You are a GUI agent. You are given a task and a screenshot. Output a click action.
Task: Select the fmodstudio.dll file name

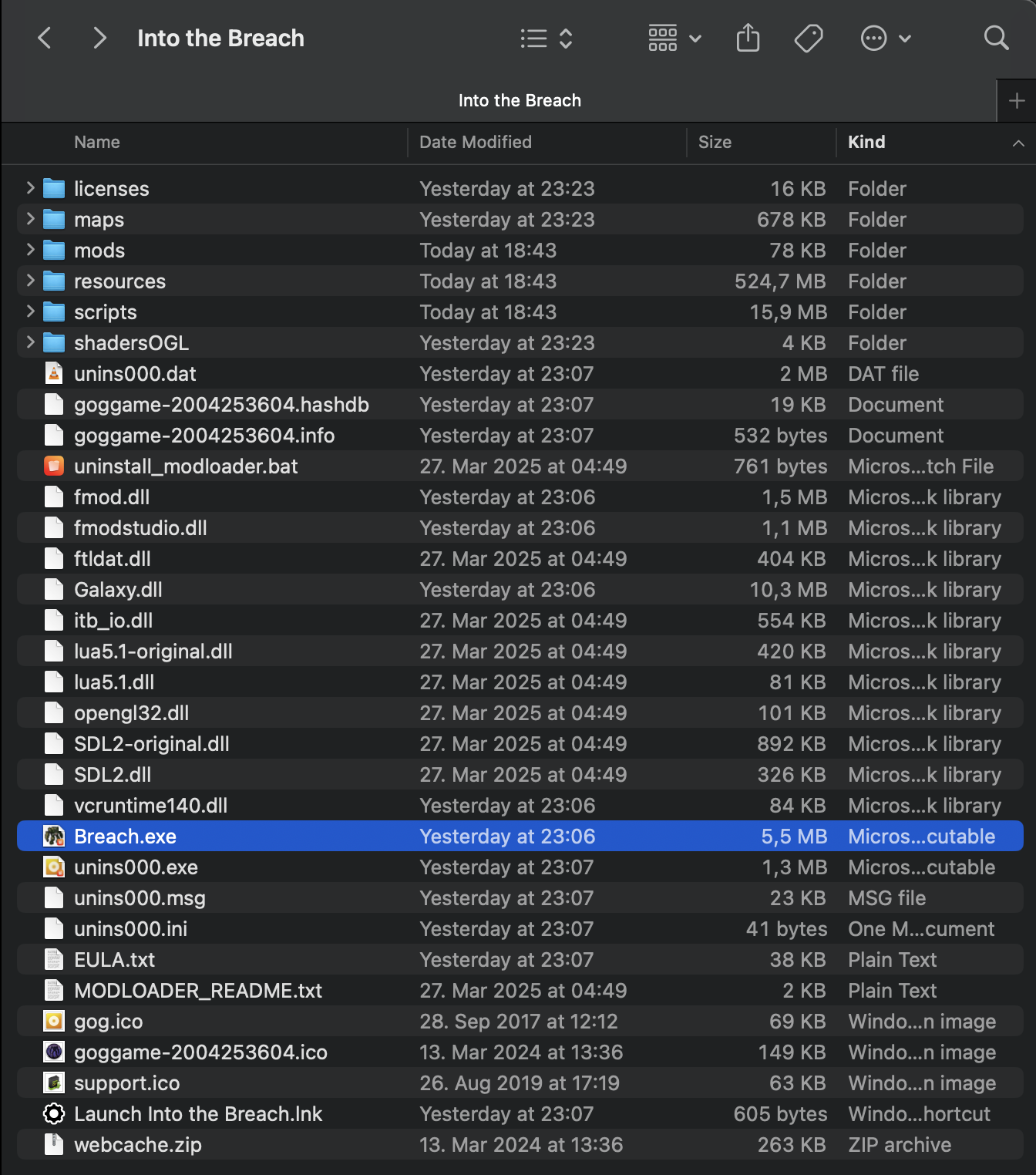click(140, 527)
